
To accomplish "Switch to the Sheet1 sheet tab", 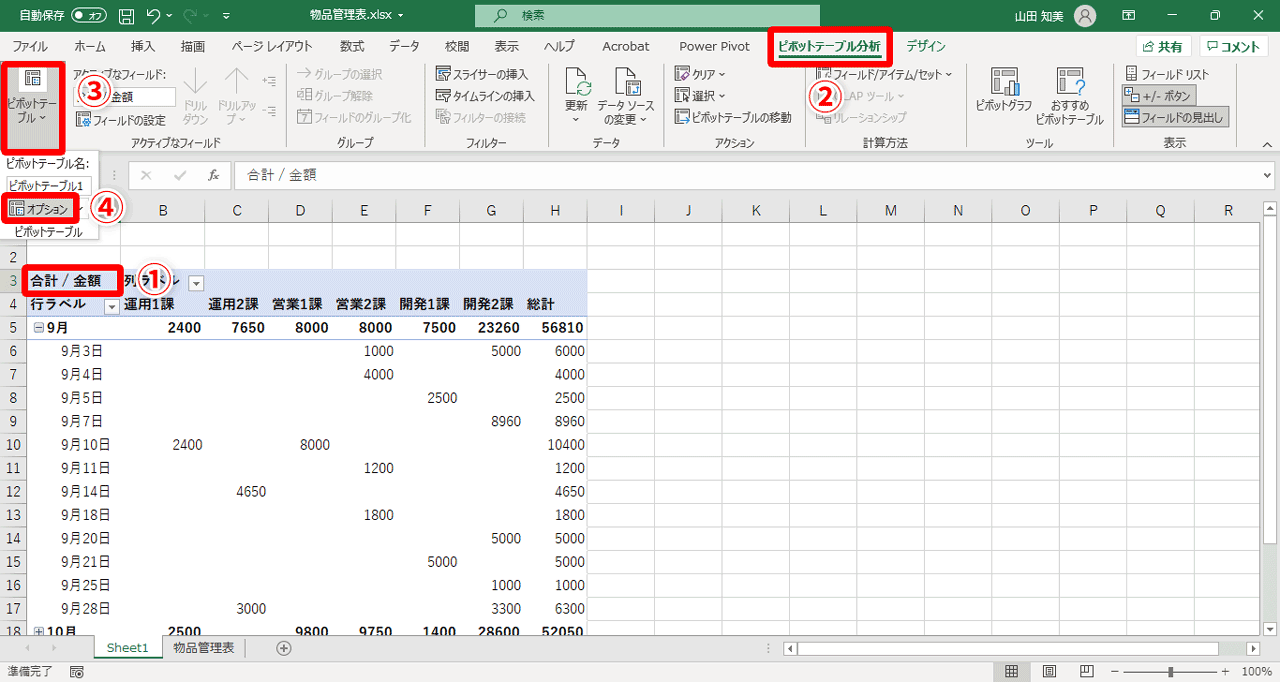I will pyautogui.click(x=127, y=648).
